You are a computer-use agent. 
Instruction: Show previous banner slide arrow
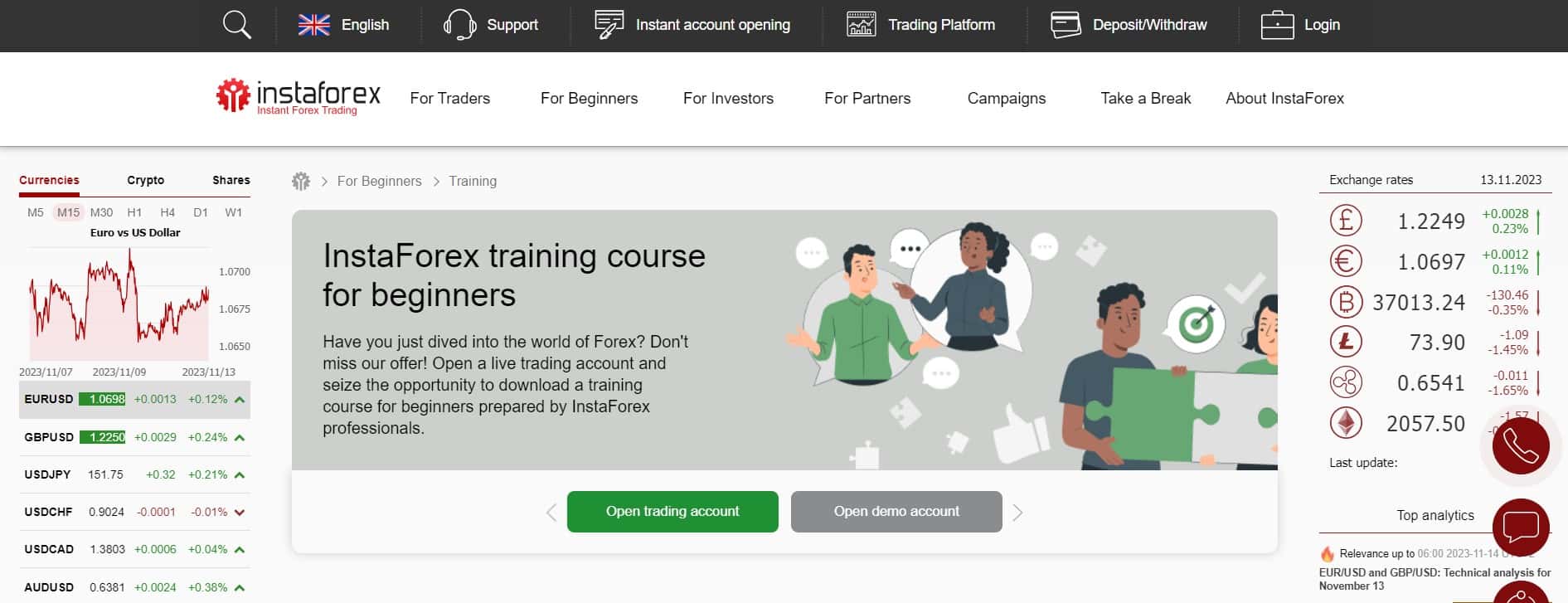tap(551, 513)
